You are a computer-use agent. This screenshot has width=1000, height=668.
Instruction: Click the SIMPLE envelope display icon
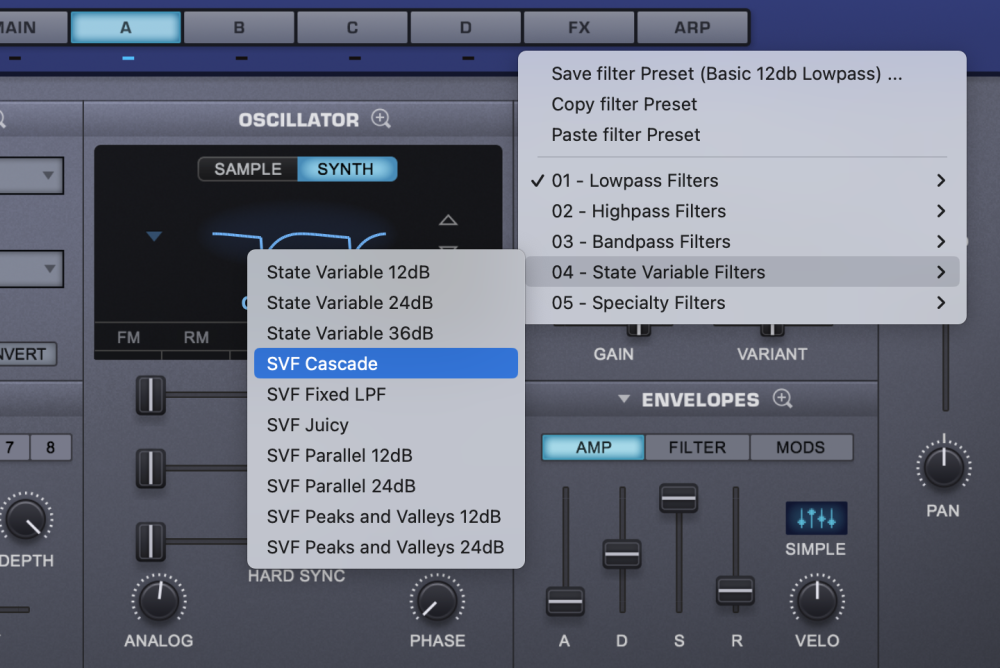click(815, 517)
